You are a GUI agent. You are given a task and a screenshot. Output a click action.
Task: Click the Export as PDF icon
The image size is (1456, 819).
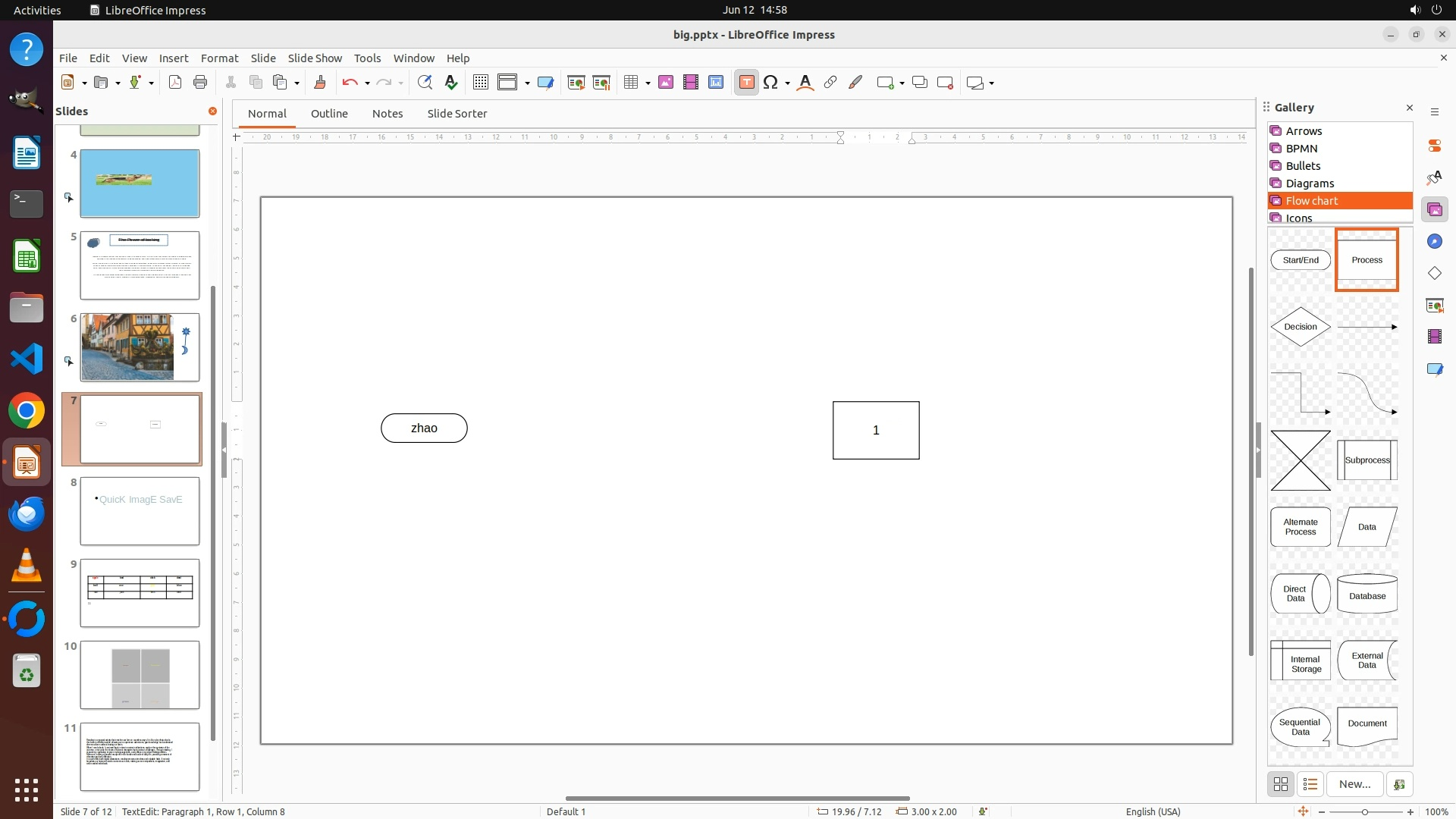point(175,83)
